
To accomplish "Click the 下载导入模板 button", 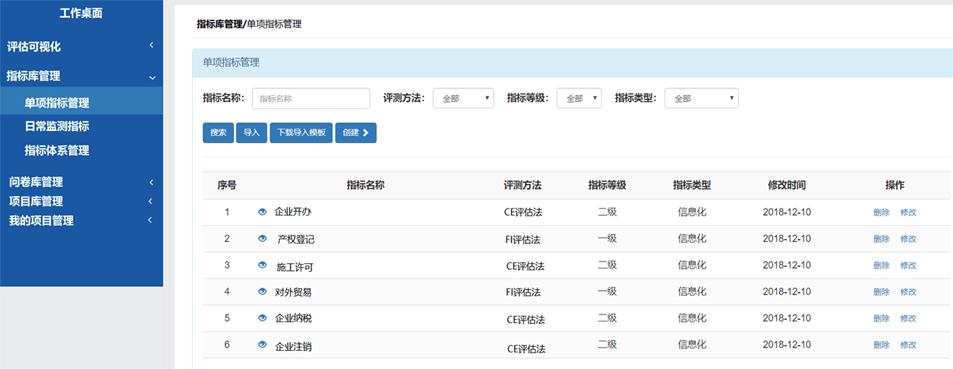I will point(301,133).
